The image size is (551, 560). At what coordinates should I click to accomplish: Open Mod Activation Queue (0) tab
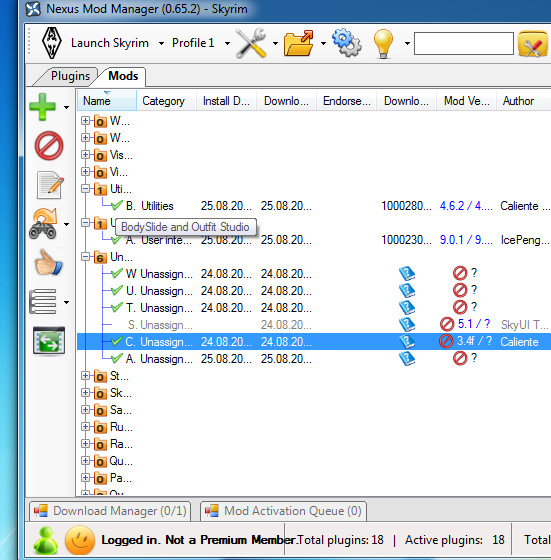[284, 511]
